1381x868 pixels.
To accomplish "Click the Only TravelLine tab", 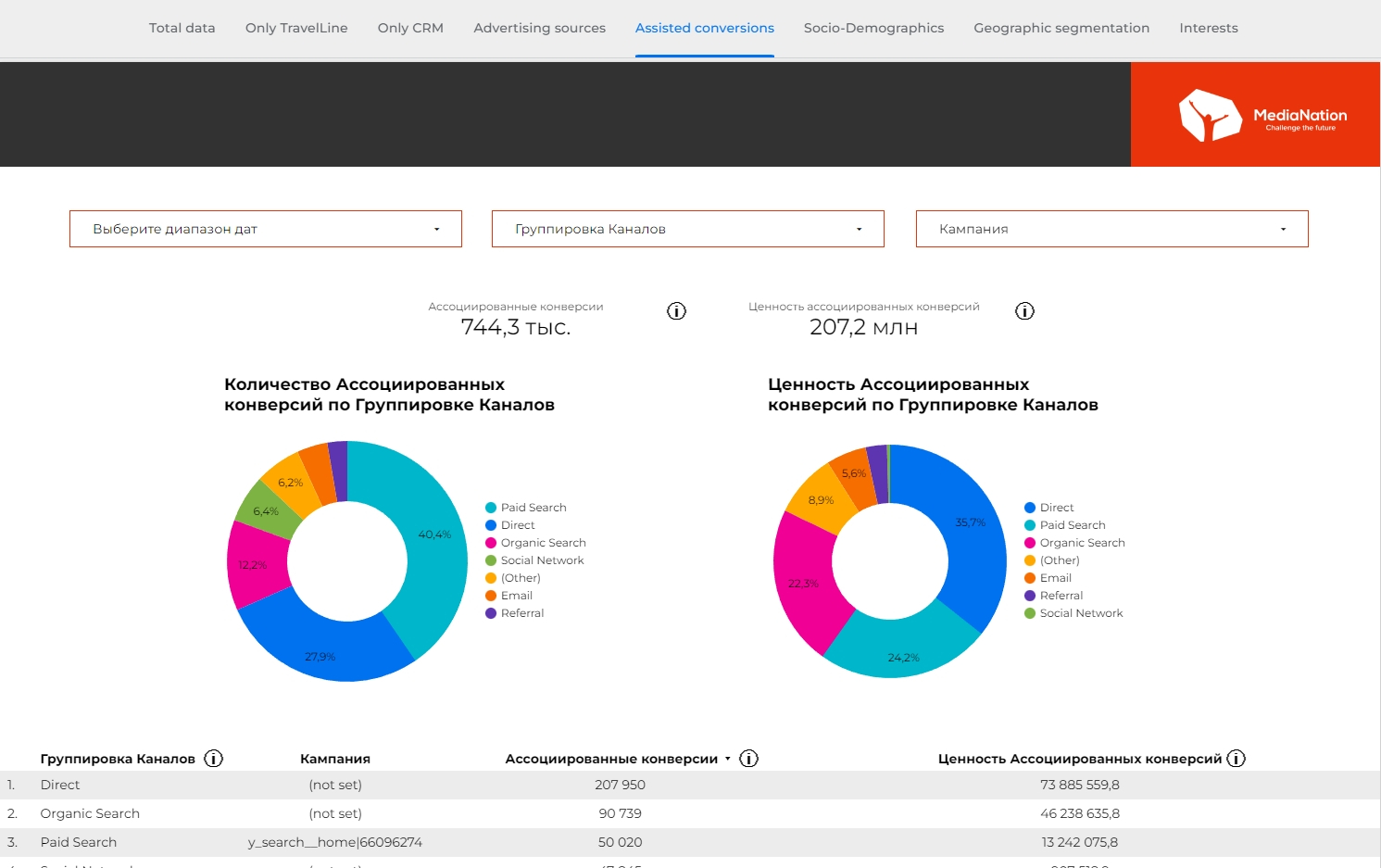I will click(296, 28).
